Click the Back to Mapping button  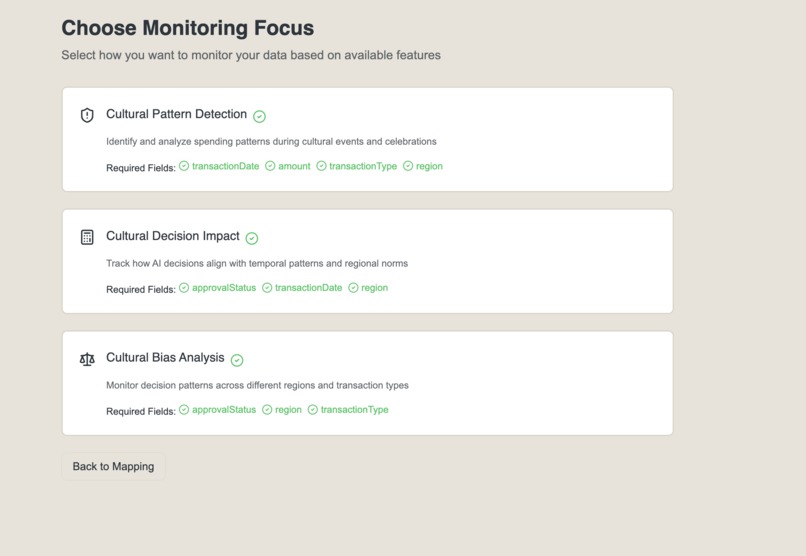113,467
